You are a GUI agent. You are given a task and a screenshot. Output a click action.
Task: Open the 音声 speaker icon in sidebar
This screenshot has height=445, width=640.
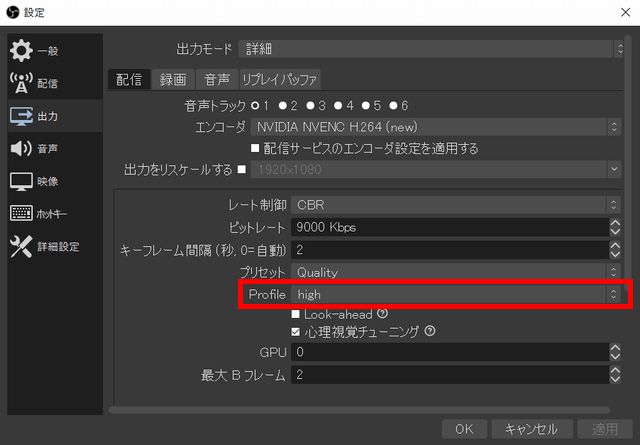tap(21, 148)
